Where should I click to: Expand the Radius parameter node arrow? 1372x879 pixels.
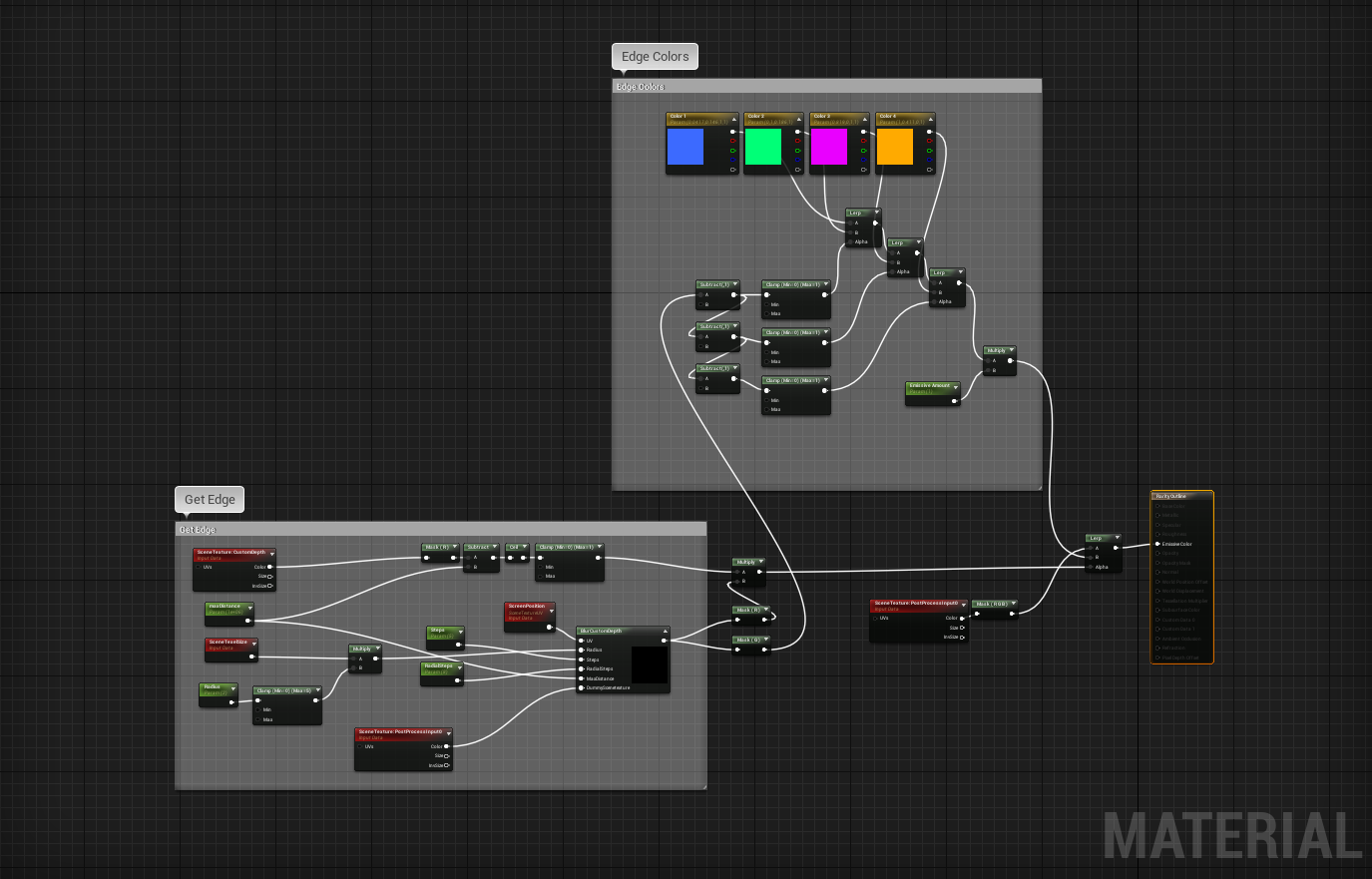(x=233, y=688)
